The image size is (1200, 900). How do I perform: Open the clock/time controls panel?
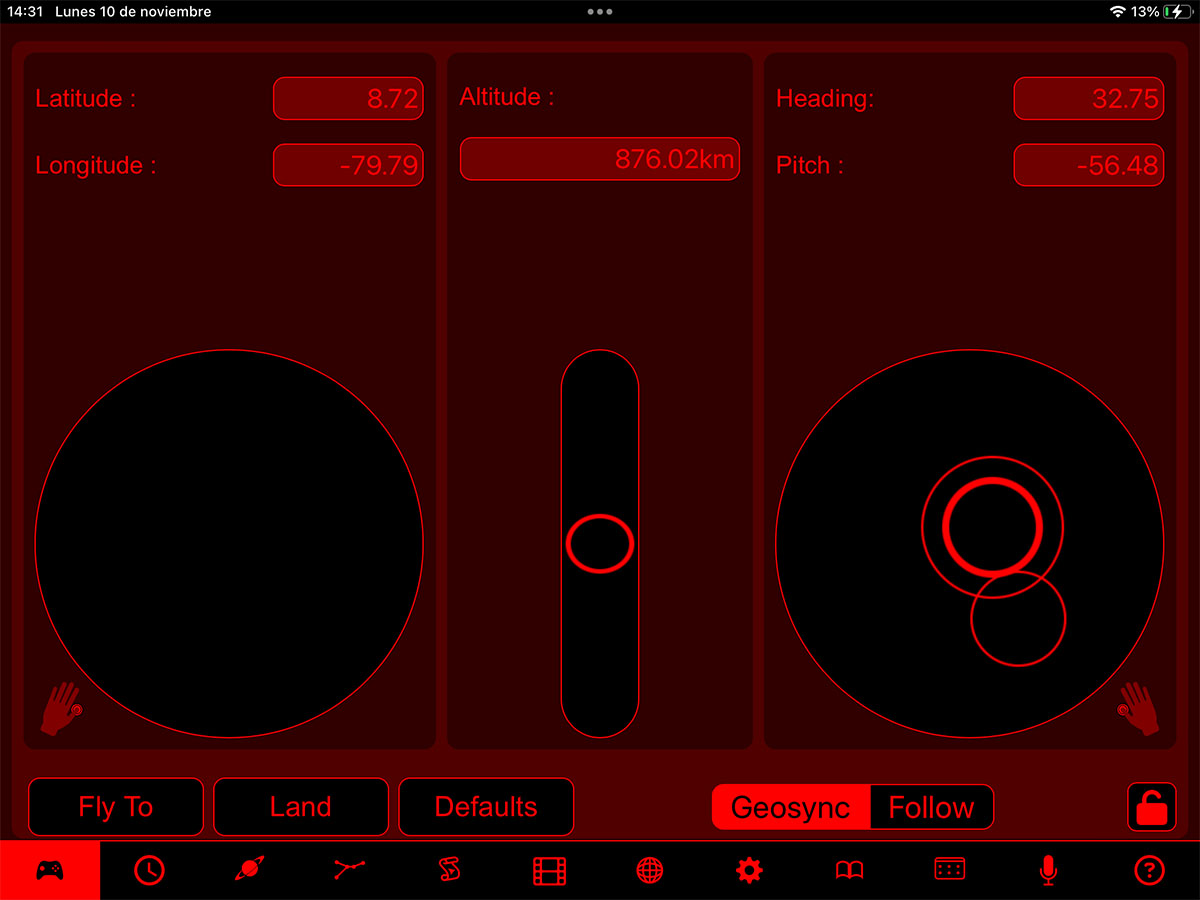click(x=149, y=869)
